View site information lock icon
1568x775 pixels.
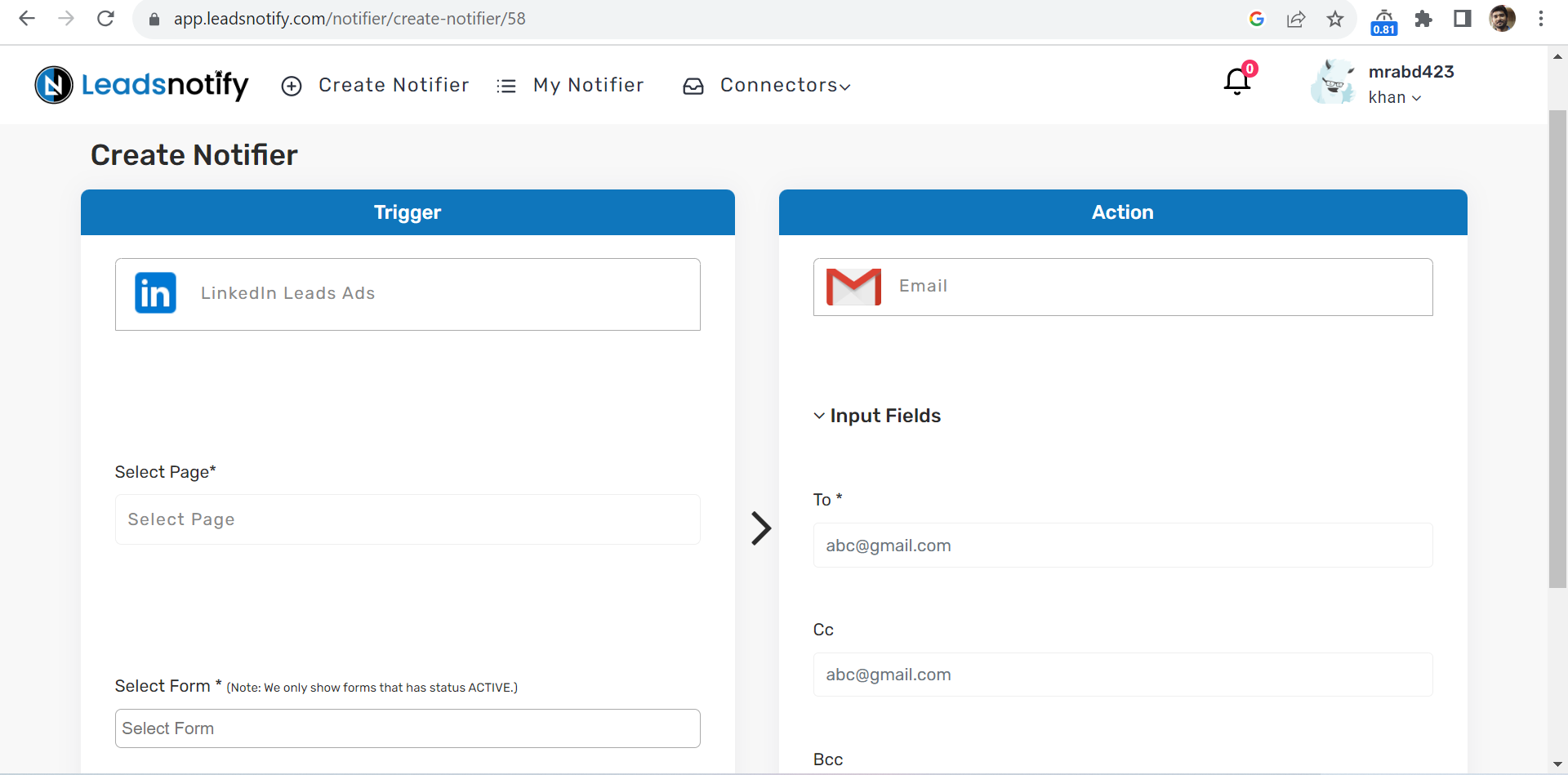pyautogui.click(x=154, y=19)
